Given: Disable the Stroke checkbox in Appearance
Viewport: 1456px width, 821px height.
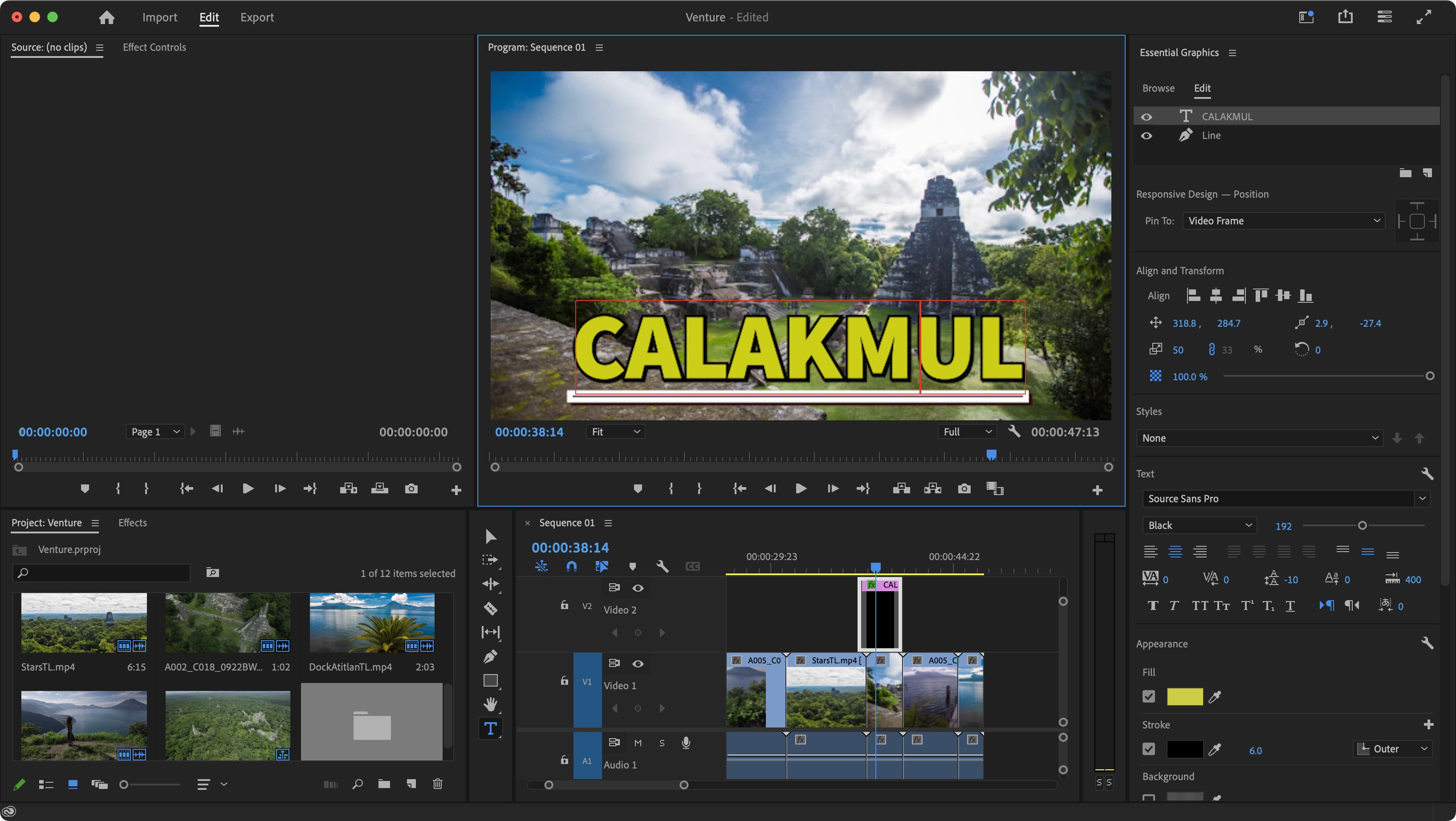Looking at the screenshot, I should point(1148,749).
